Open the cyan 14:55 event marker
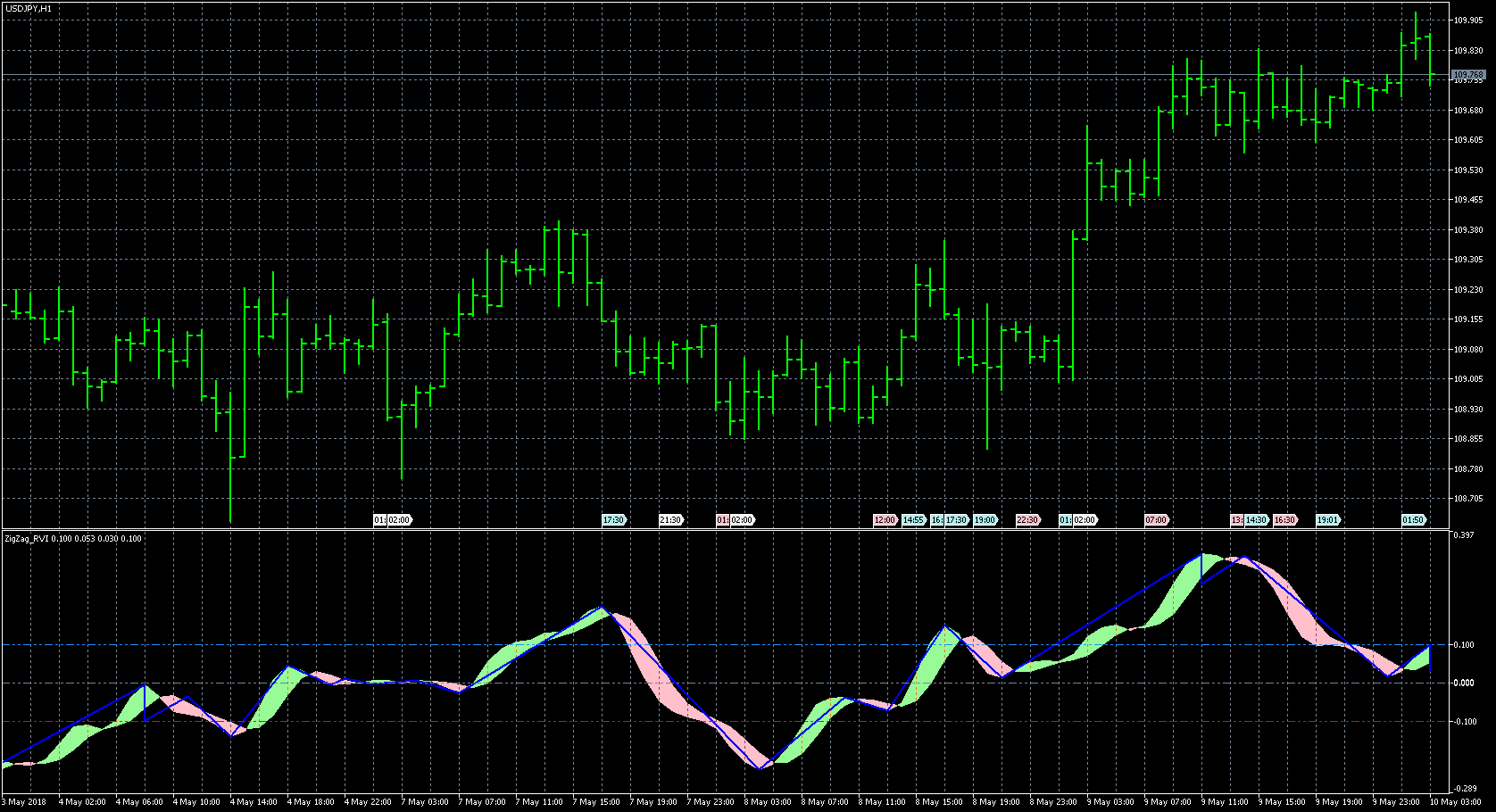This screenshot has width=1496, height=812. pos(913,520)
